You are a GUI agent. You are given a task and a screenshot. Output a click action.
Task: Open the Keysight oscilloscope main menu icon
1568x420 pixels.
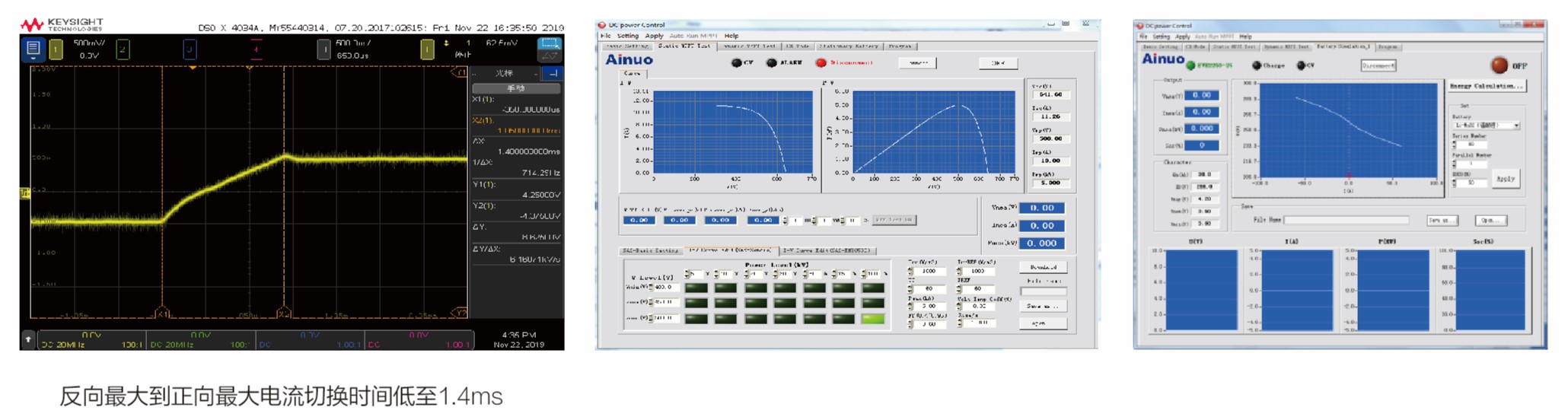(x=33, y=49)
